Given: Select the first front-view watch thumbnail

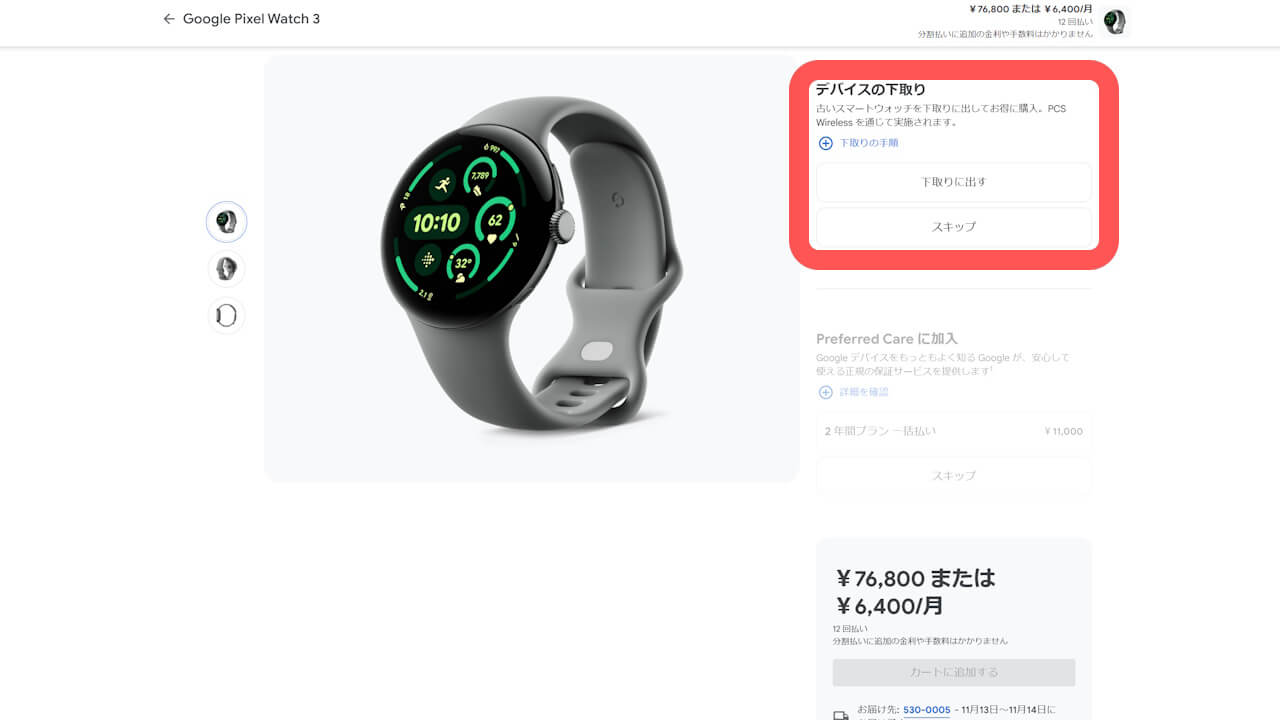Looking at the screenshot, I should (x=227, y=222).
